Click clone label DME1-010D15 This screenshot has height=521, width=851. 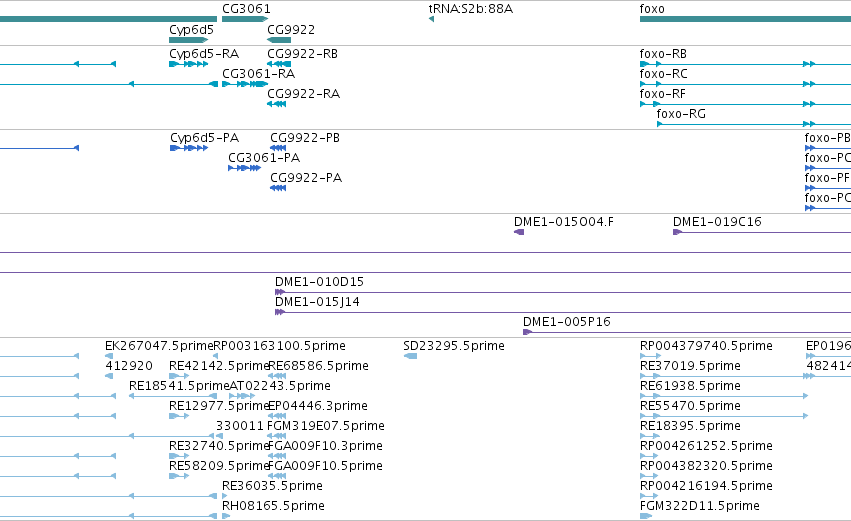(319, 282)
